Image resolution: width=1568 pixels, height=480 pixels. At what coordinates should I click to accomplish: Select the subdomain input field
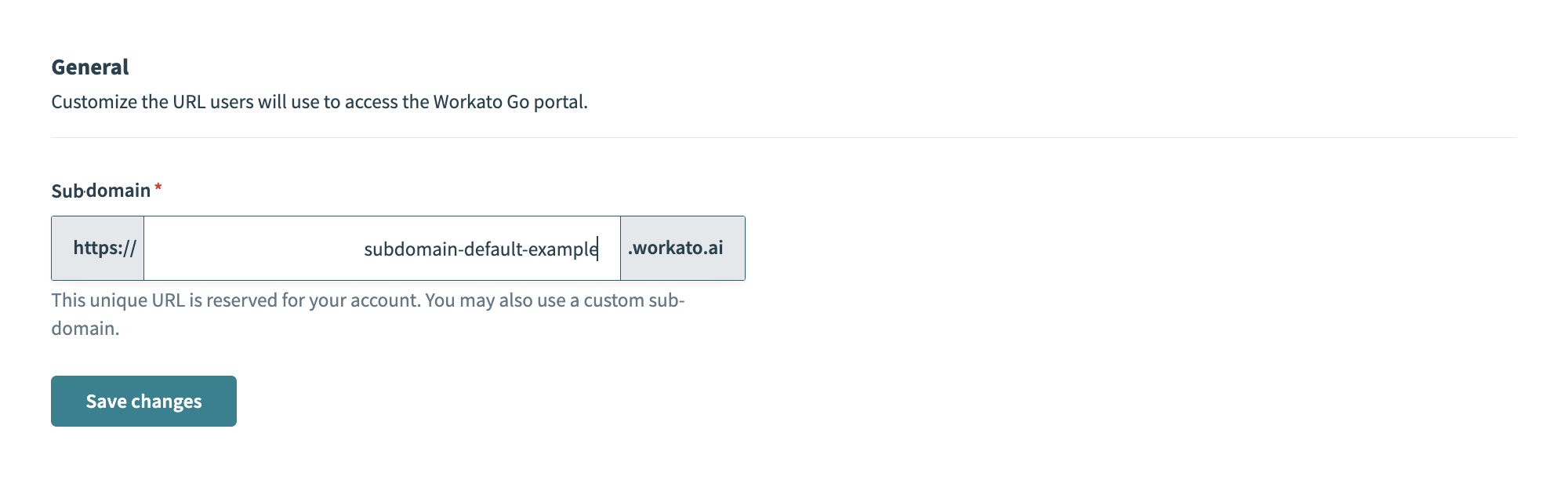pyautogui.click(x=383, y=248)
